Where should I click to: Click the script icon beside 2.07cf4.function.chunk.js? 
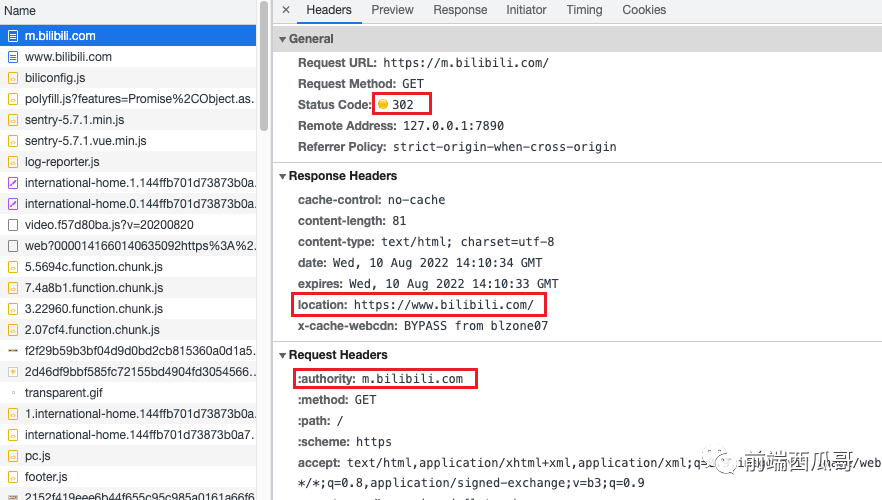(12, 330)
